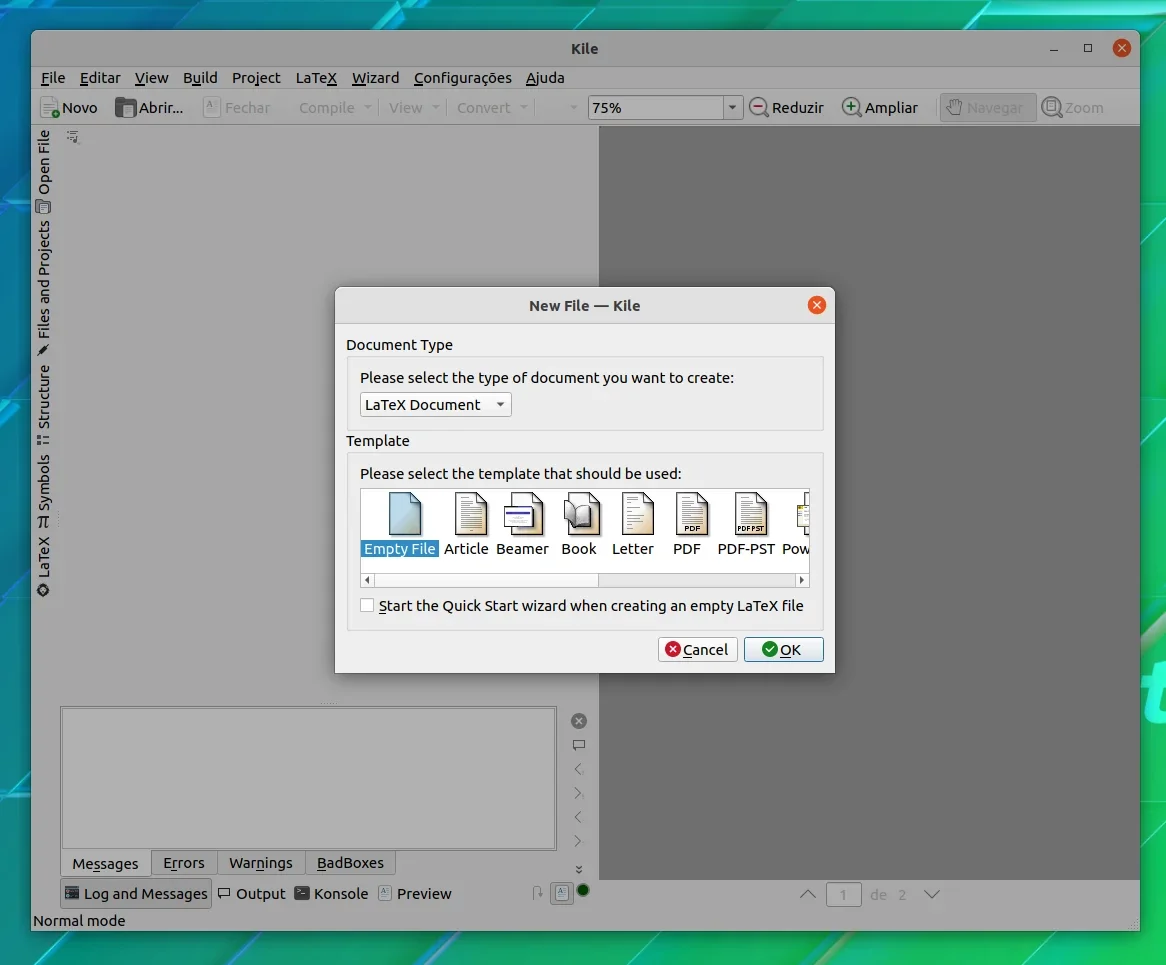
Task: Open the Files and Projects sidebar tab
Action: point(44,287)
